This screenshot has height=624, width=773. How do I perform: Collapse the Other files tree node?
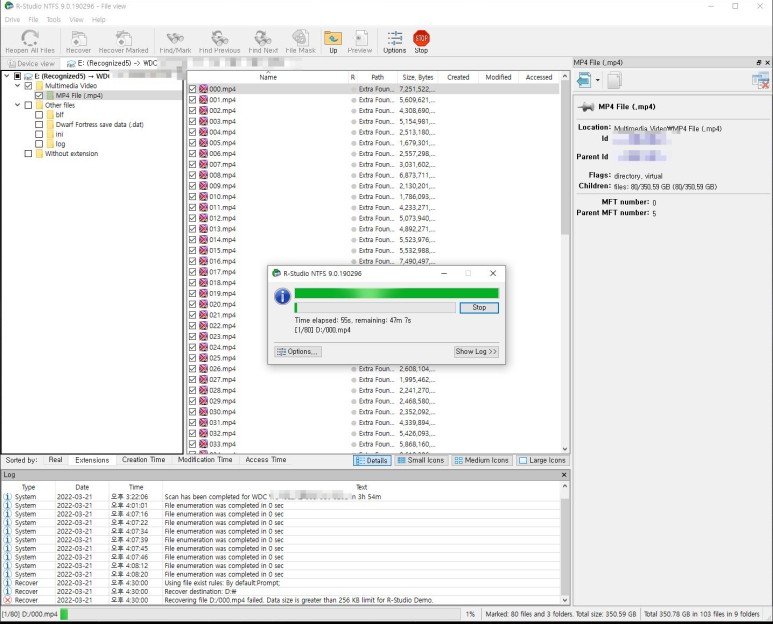point(17,105)
